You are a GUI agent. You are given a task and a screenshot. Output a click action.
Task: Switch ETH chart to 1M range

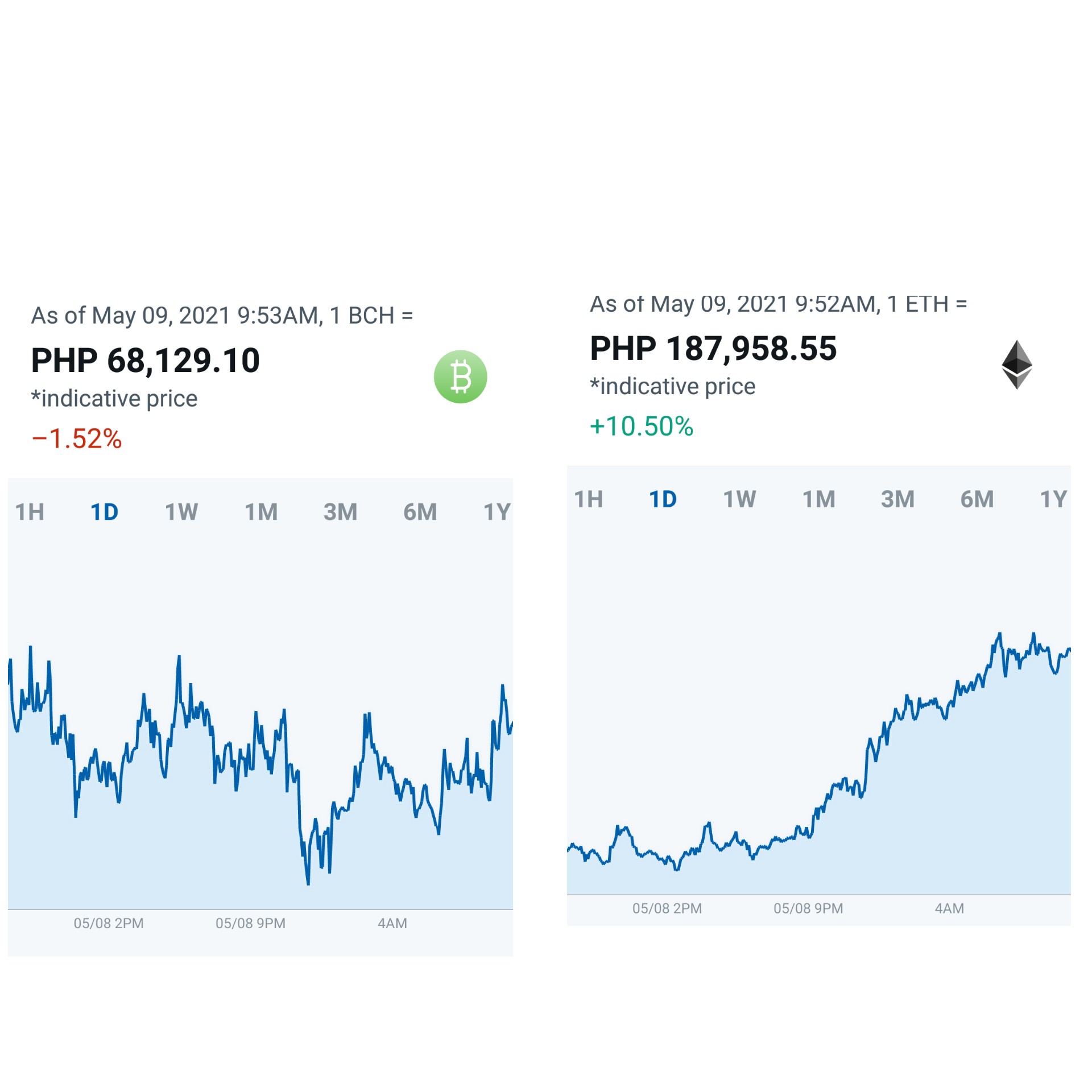(819, 499)
